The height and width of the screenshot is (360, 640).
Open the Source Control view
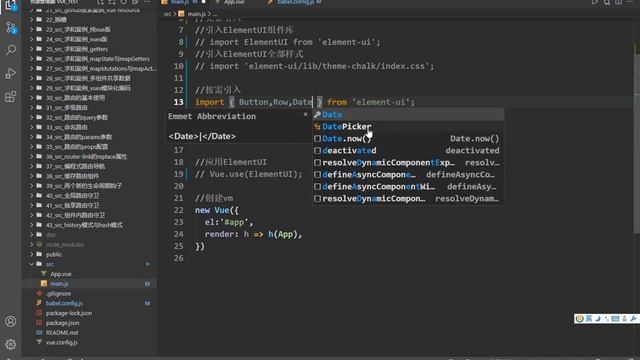(x=11, y=28)
